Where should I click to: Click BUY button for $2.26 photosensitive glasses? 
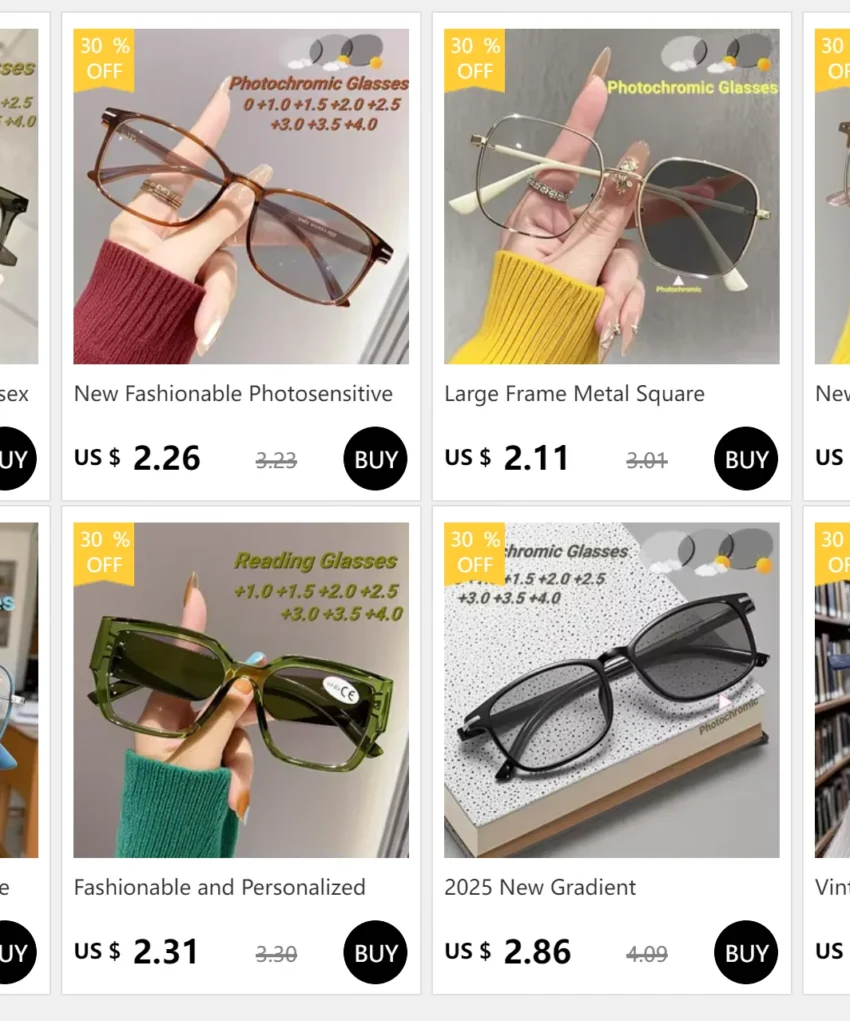tap(376, 459)
